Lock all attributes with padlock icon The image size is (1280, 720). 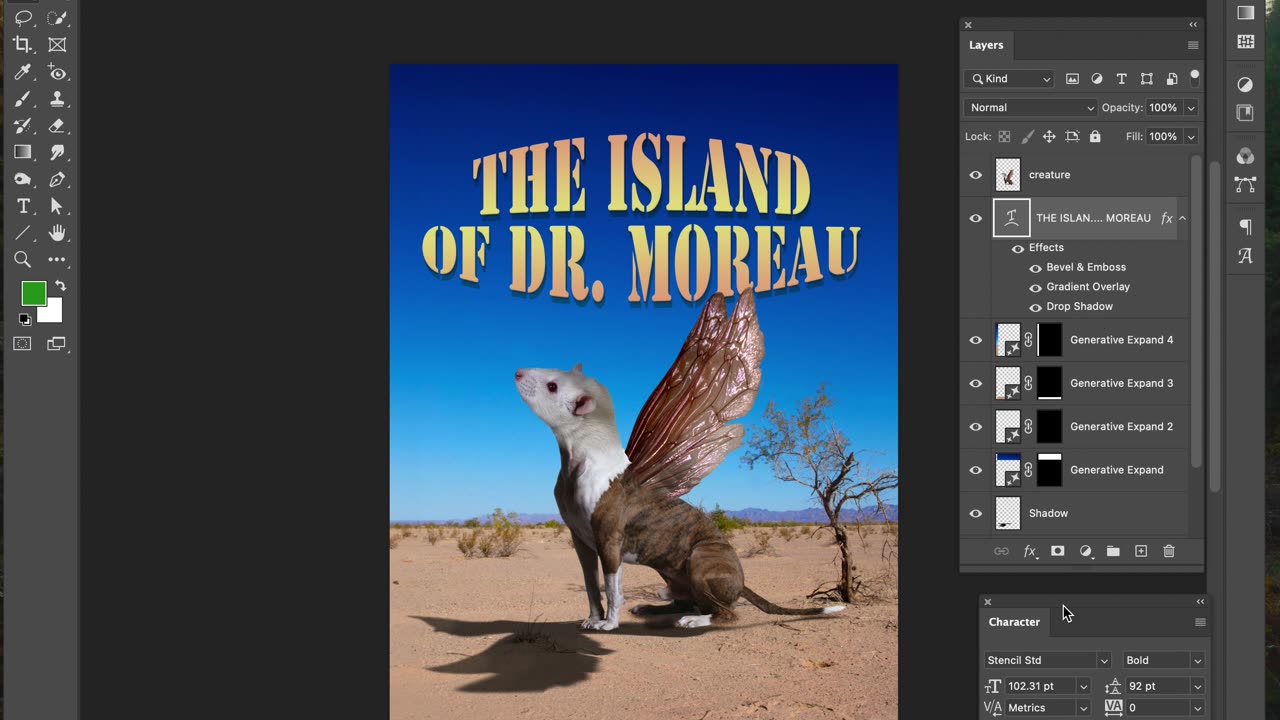pos(1095,136)
